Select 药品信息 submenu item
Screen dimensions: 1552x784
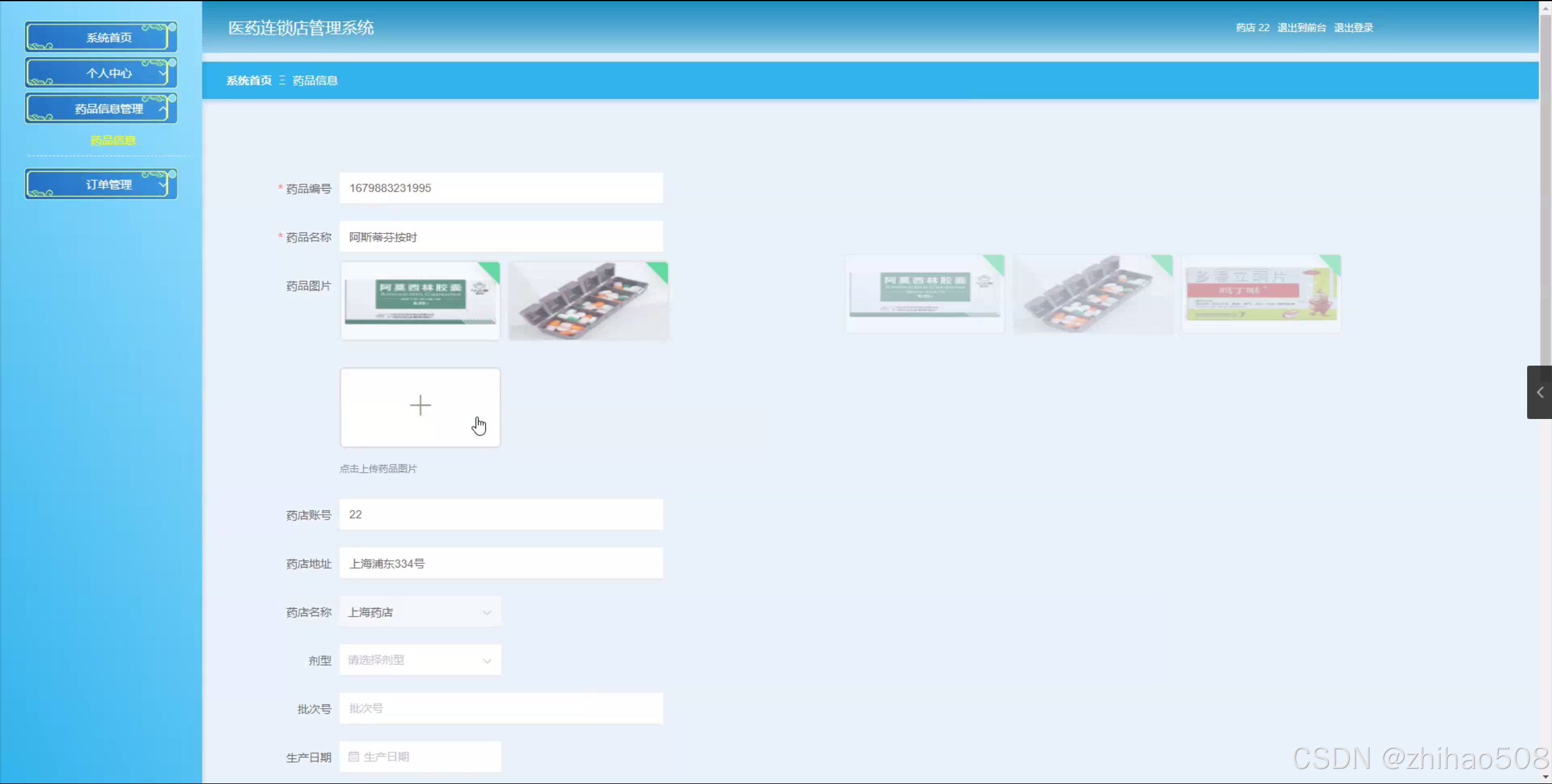113,141
